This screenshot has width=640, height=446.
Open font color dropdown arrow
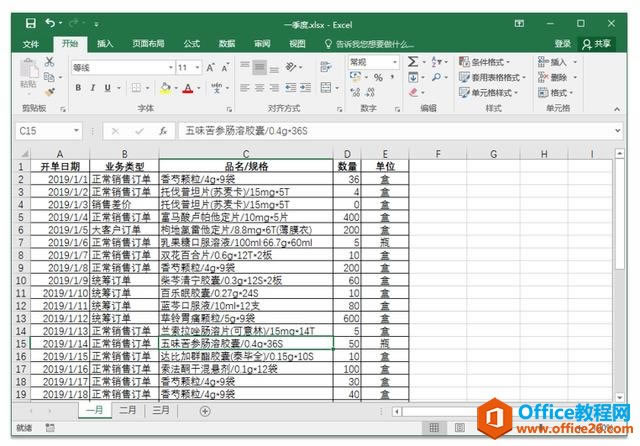(x=199, y=88)
